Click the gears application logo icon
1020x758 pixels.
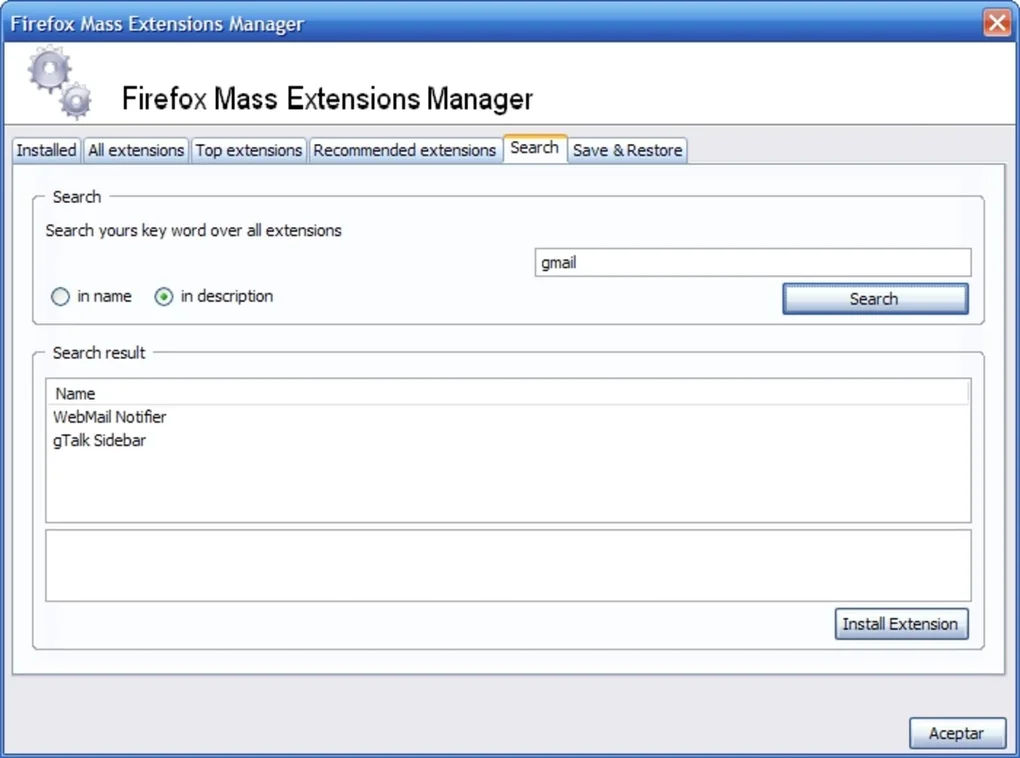click(60, 83)
